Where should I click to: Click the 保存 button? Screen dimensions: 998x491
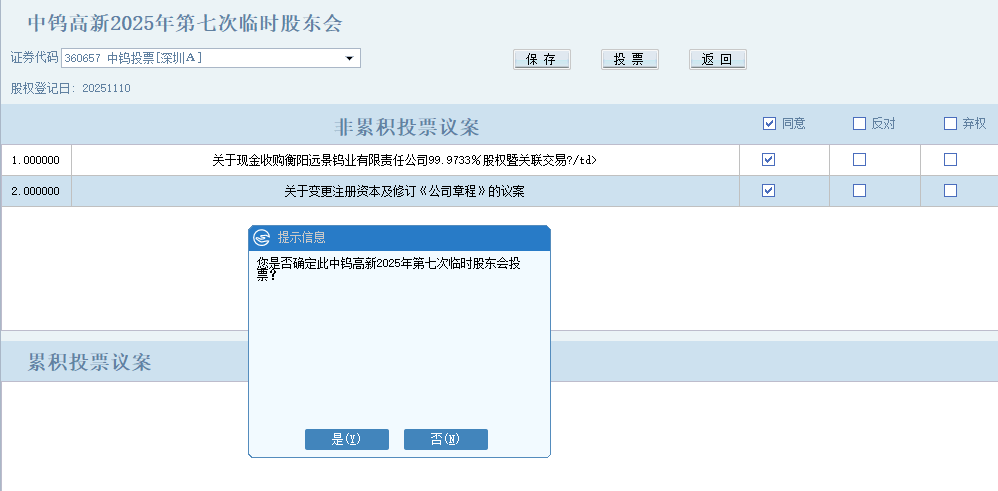coord(542,59)
